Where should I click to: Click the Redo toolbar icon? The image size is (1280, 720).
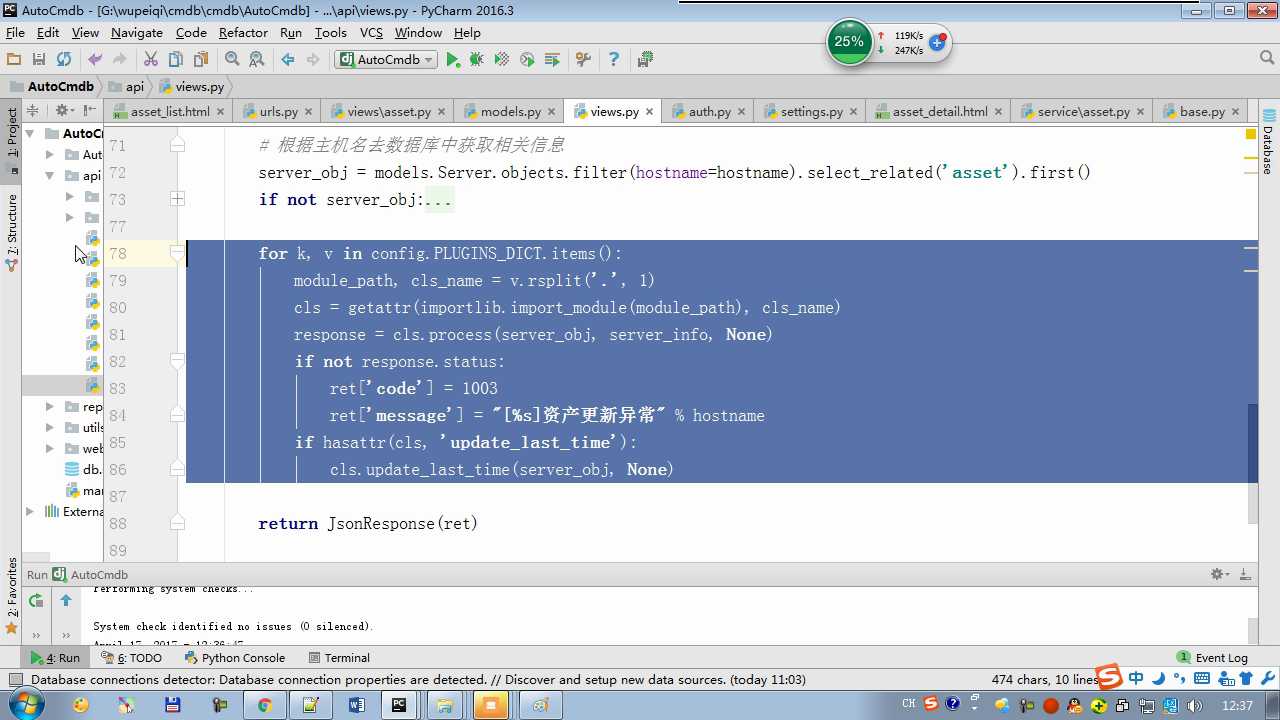(x=120, y=60)
